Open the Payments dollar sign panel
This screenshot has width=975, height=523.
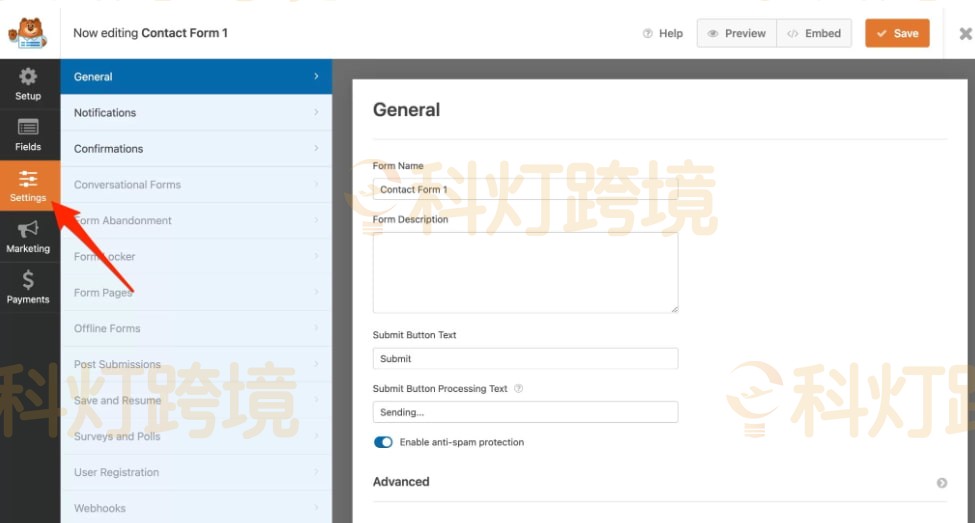pyautogui.click(x=28, y=287)
